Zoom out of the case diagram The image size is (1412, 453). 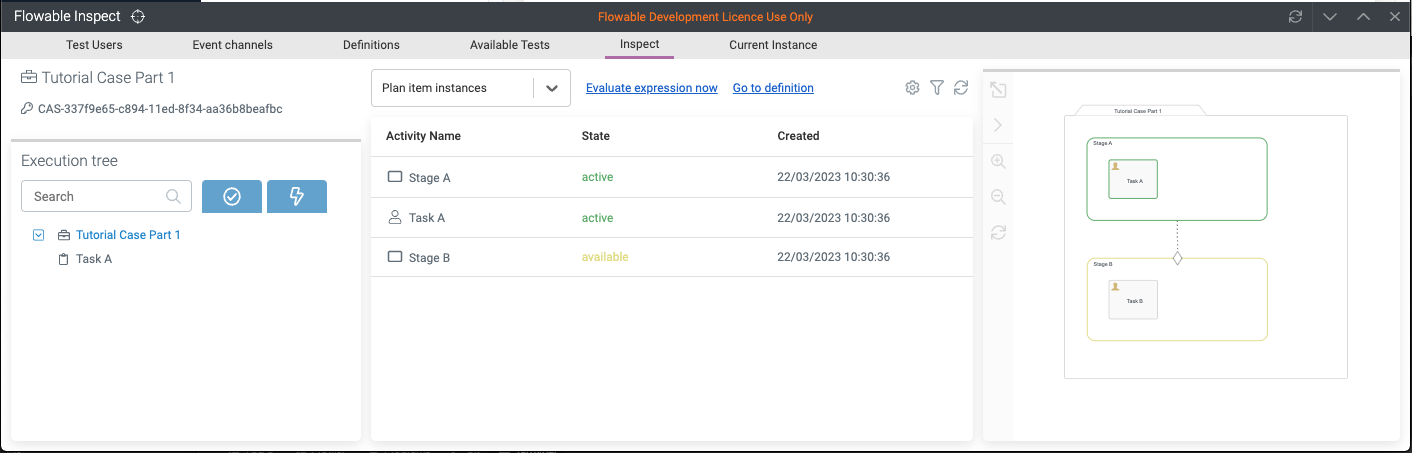pos(998,197)
